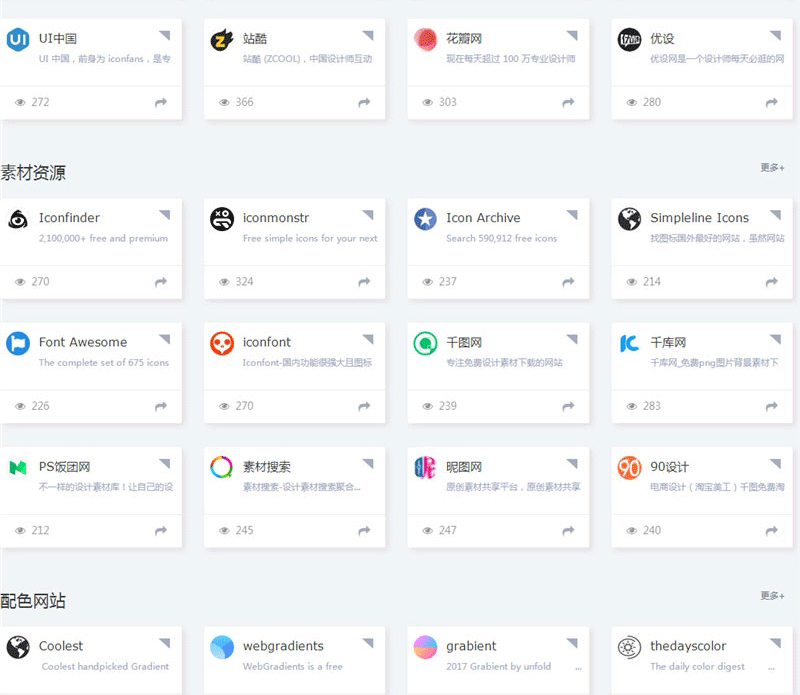Click view count 212 on PS饭团网 card
The image size is (800, 695).
(40, 531)
